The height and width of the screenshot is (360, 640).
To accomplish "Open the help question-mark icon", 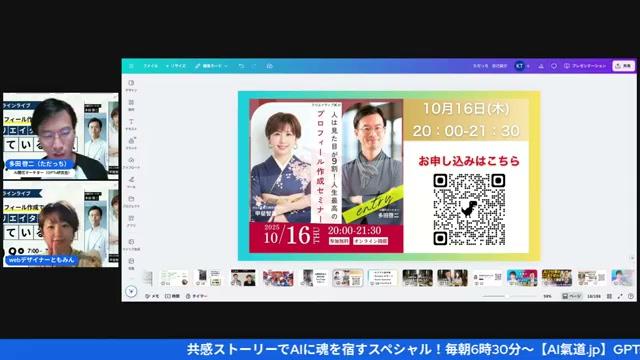I will click(631, 296).
